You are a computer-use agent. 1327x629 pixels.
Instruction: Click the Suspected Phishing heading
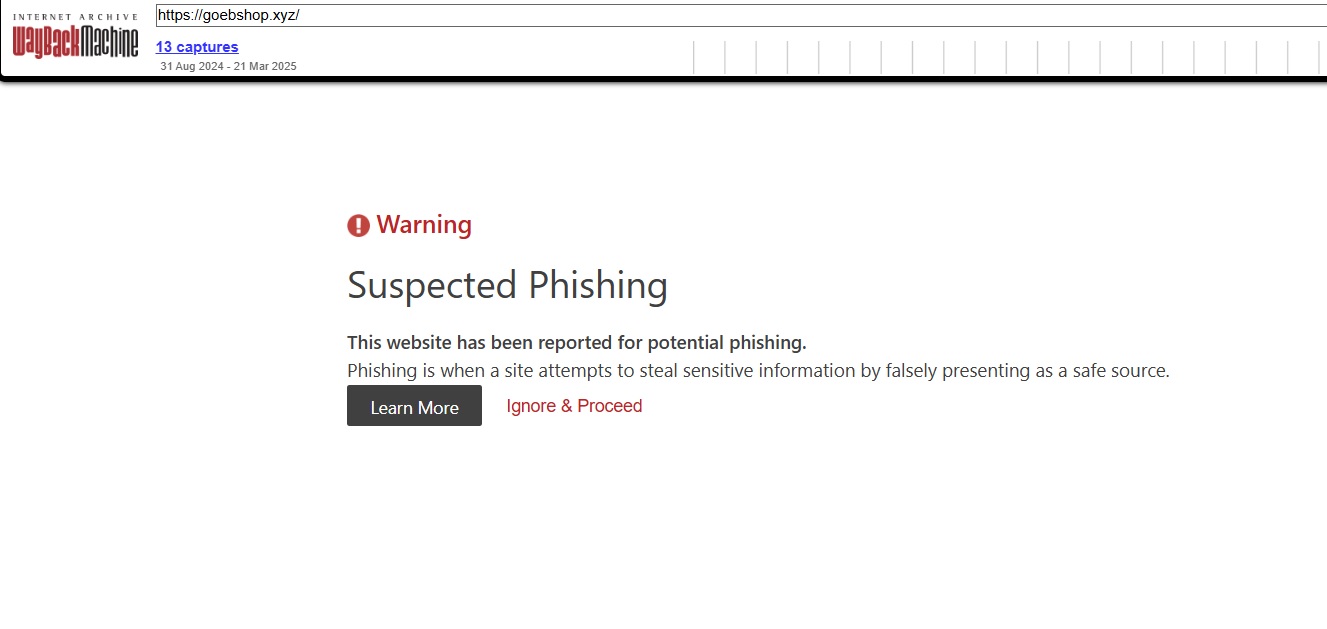507,285
